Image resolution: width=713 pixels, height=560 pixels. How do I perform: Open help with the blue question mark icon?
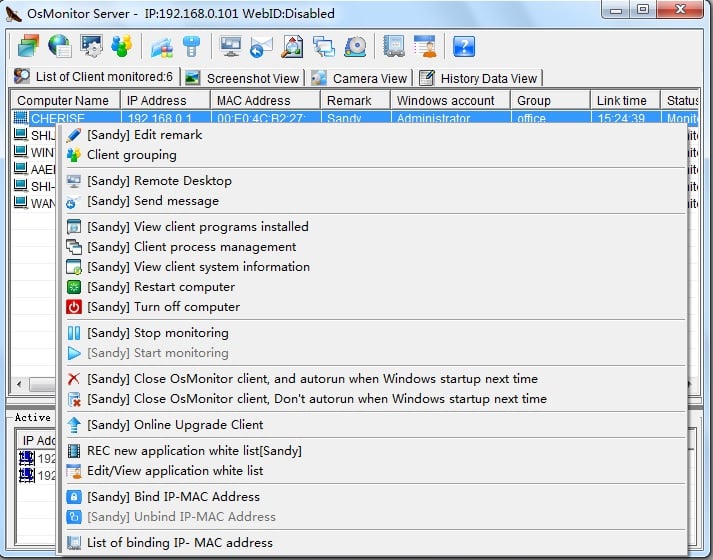(464, 46)
